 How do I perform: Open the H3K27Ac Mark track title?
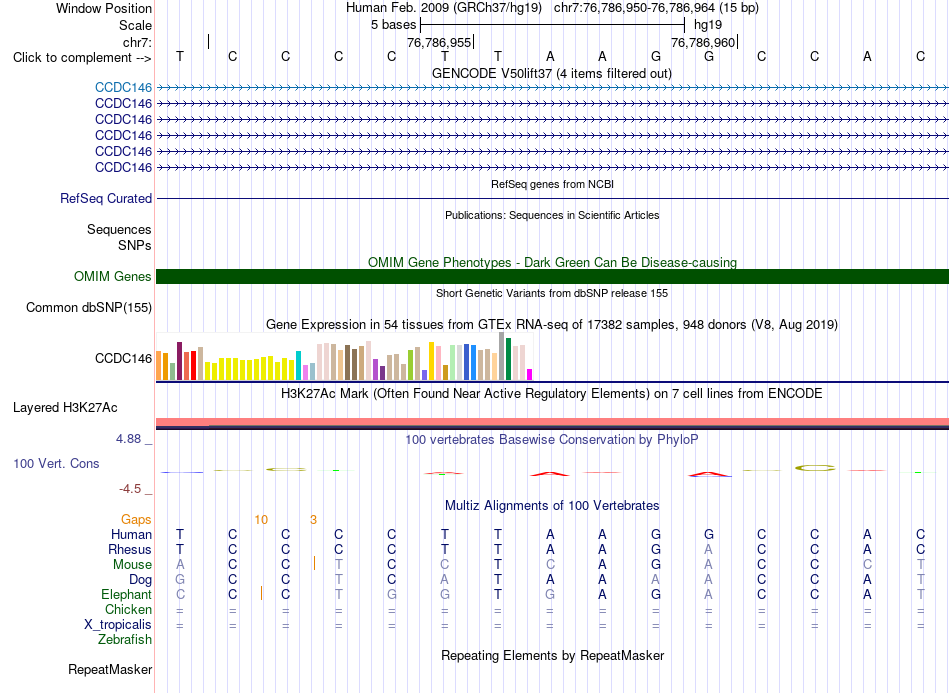(551, 394)
